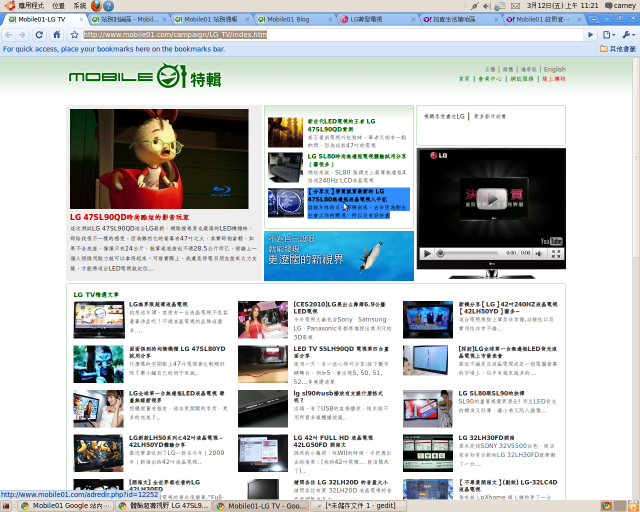
Task: Open the CES2010 LG 6.9 article
Action: pos(339,308)
